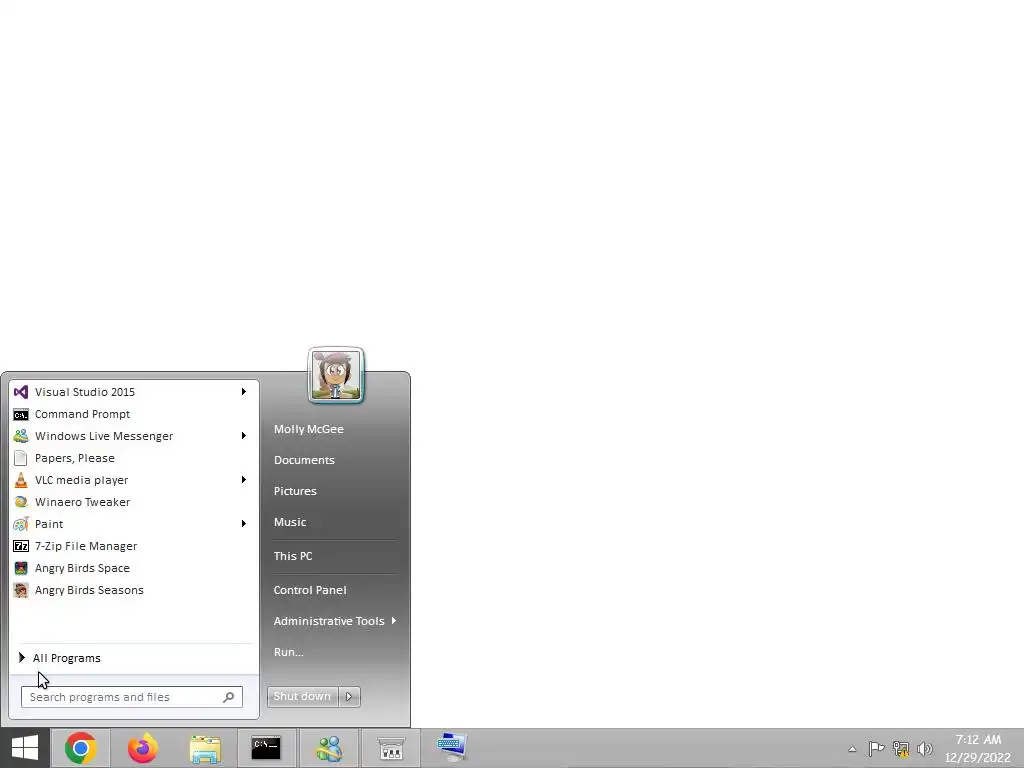Show hidden tray icons
This screenshot has width=1024, height=768.
click(852, 749)
